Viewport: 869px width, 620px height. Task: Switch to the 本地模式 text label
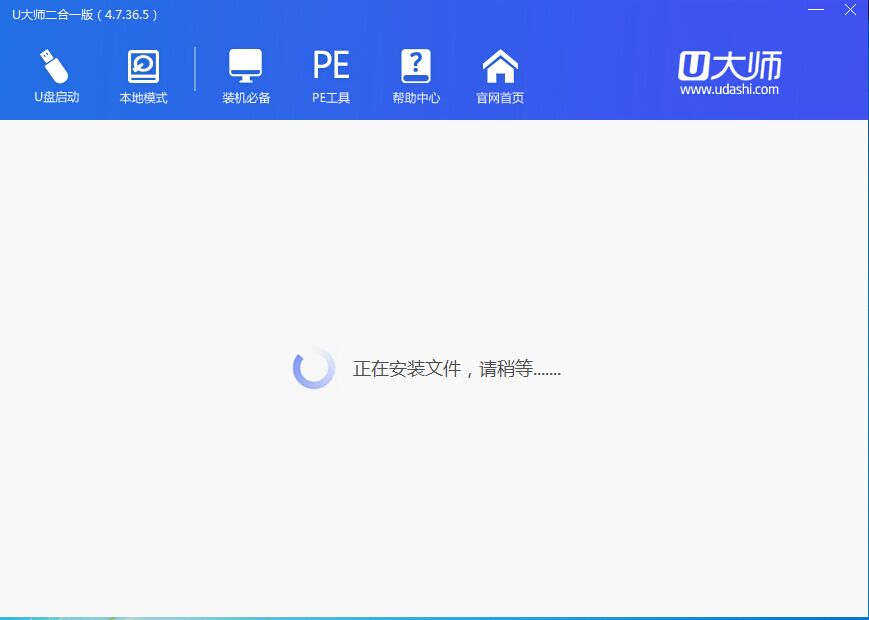143,98
